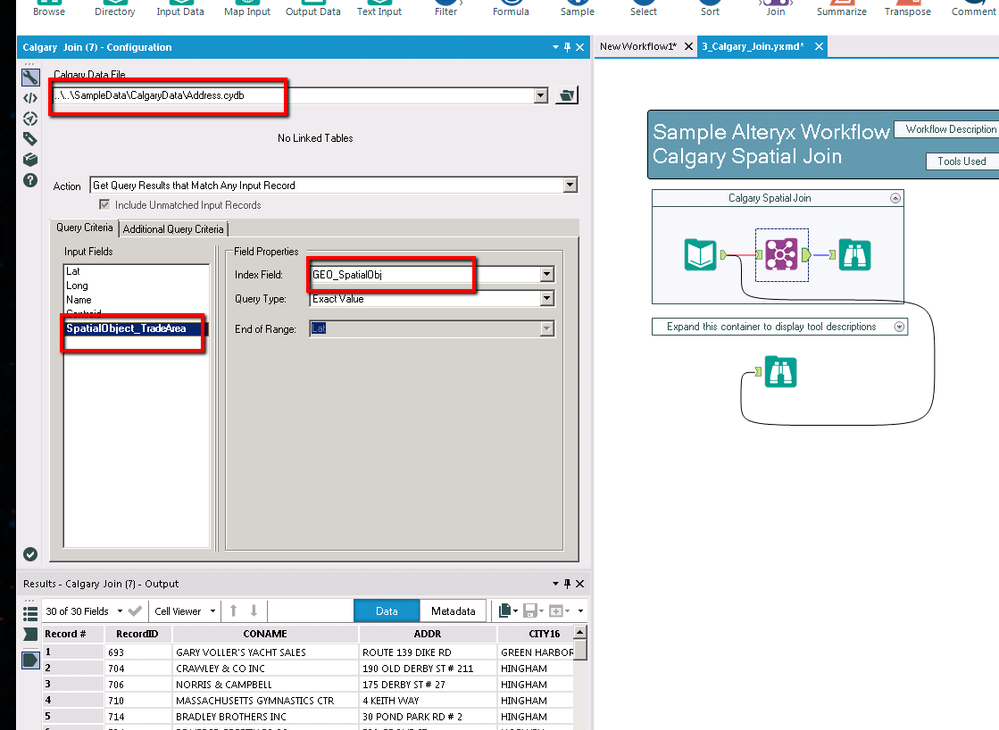Screen dimensions: 999x730
Task: Click the copy results icon
Action: coord(505,611)
